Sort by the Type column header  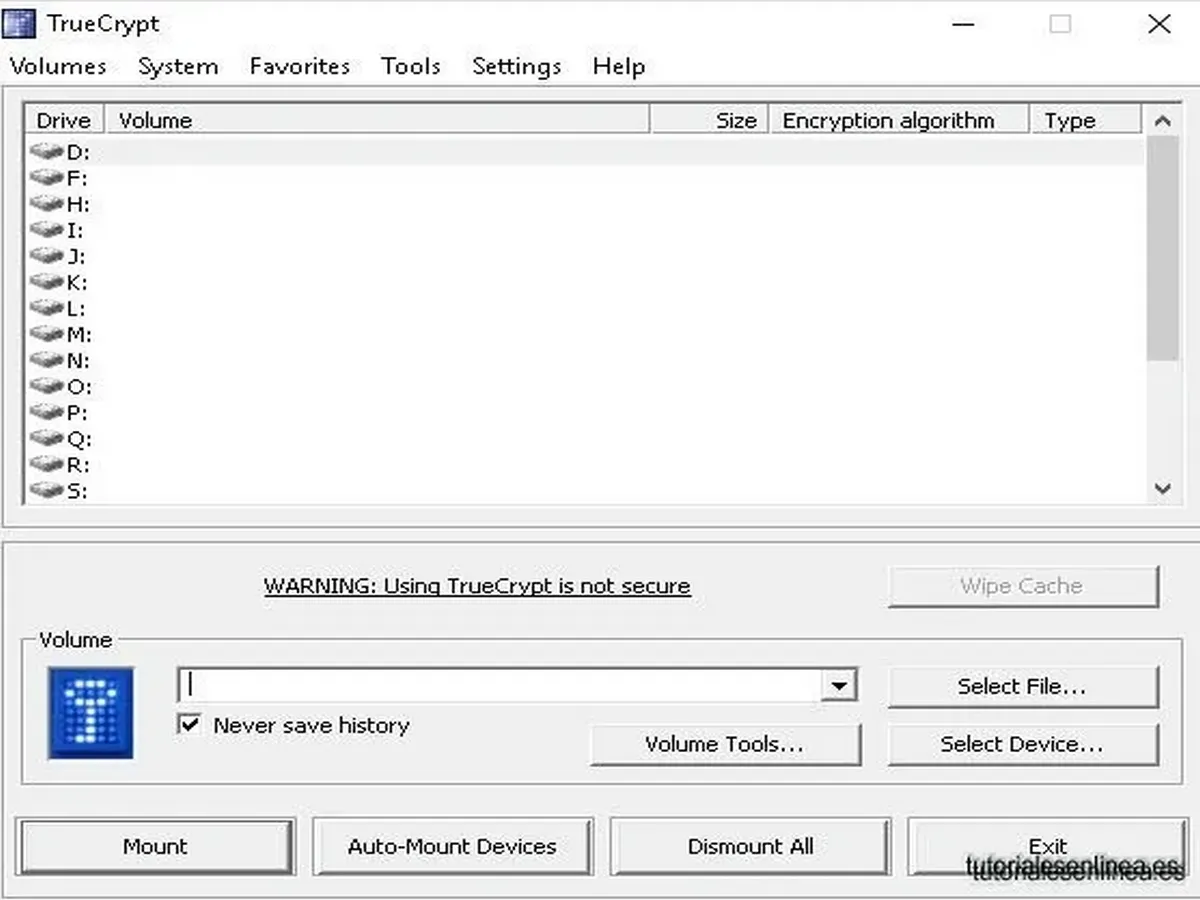pos(1085,120)
